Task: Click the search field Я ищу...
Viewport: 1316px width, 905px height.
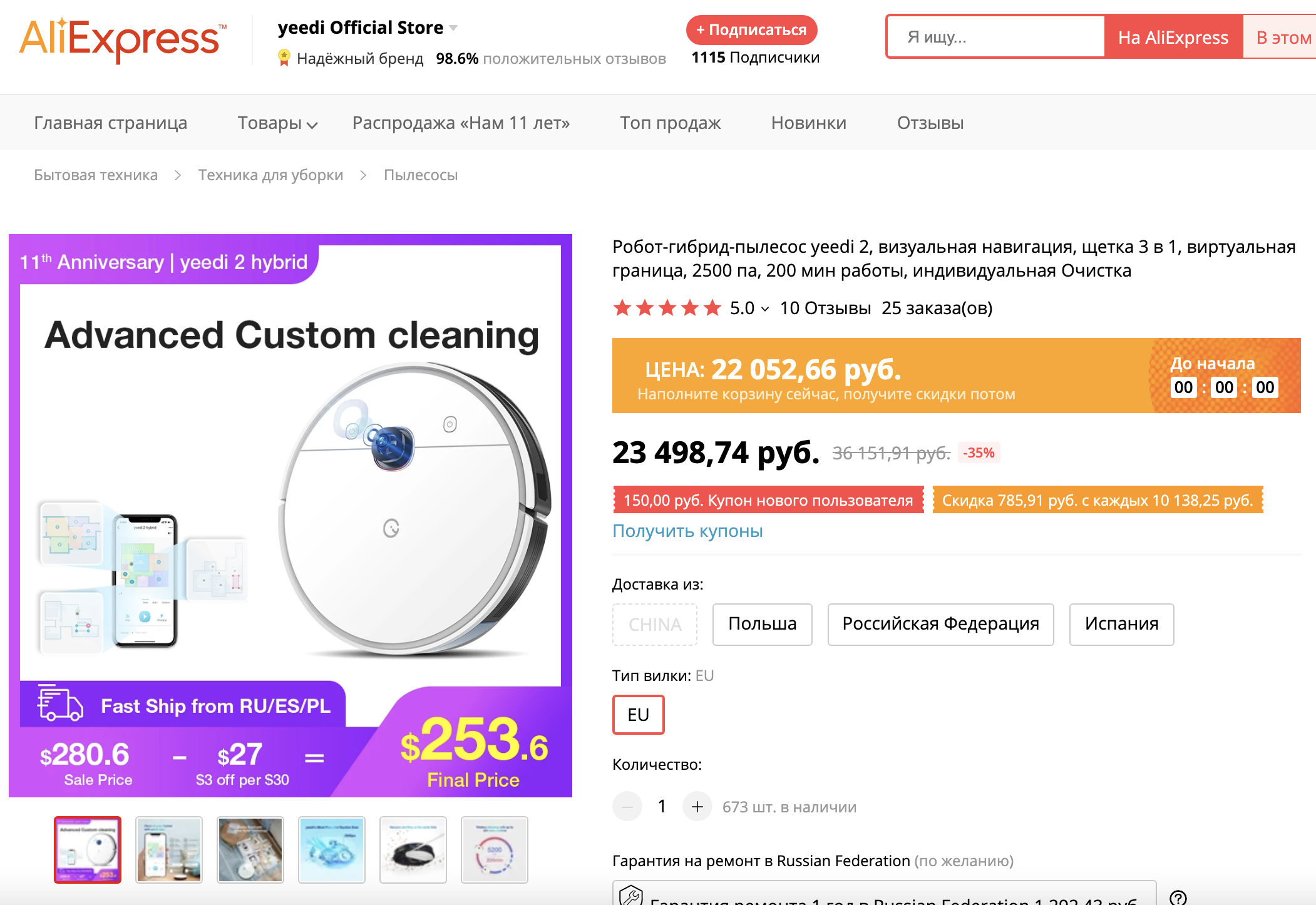Action: pos(995,38)
